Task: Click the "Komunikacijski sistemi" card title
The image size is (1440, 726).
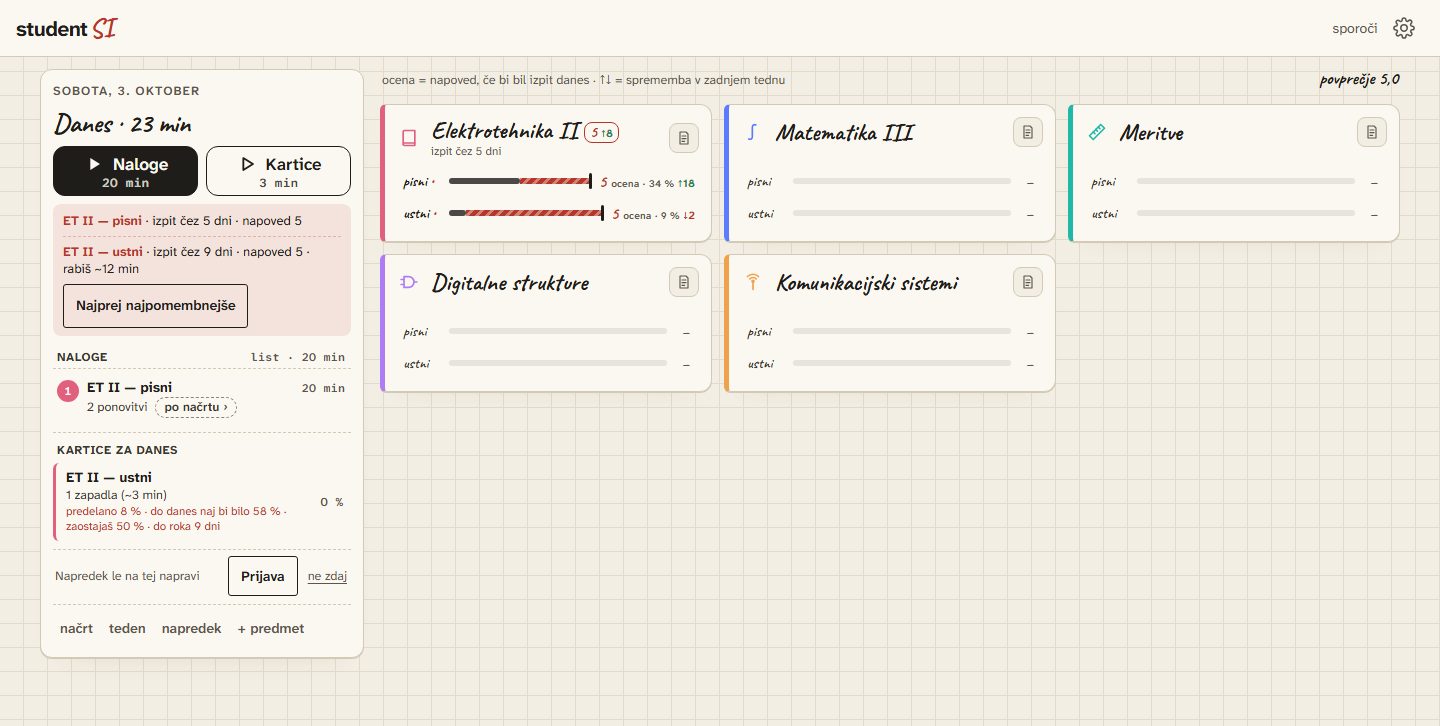Action: coord(867,283)
